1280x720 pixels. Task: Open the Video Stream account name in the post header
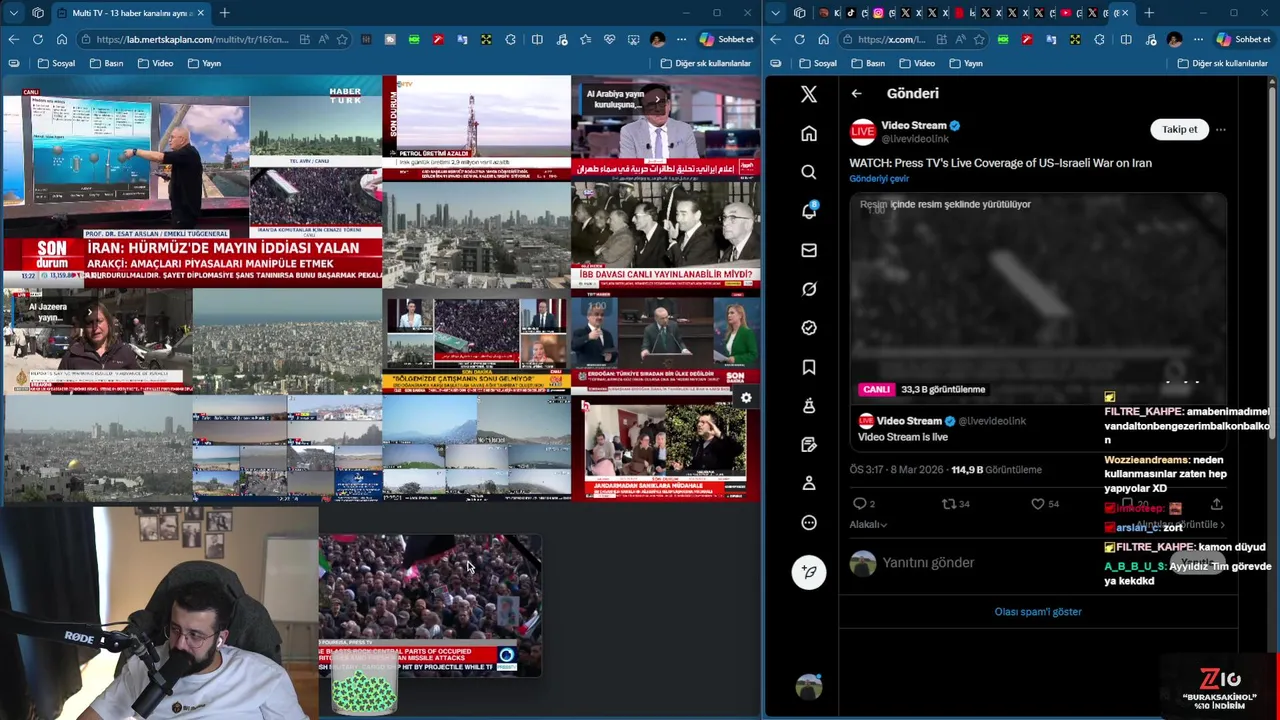[914, 125]
